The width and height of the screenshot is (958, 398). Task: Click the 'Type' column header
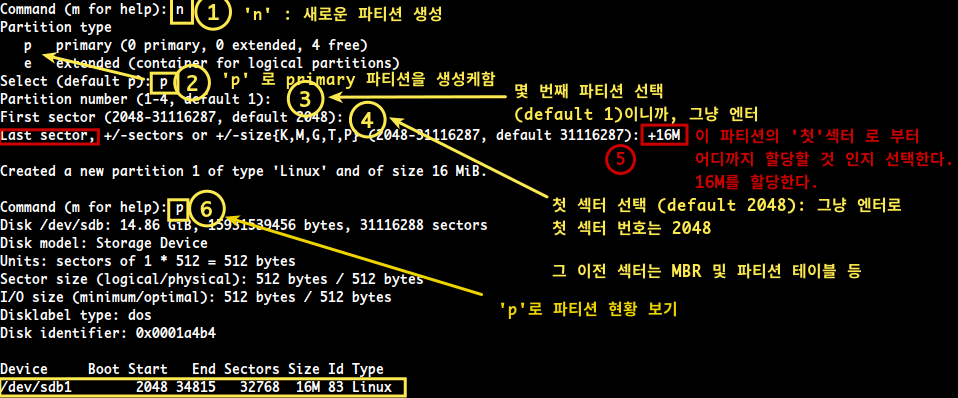tap(367, 369)
